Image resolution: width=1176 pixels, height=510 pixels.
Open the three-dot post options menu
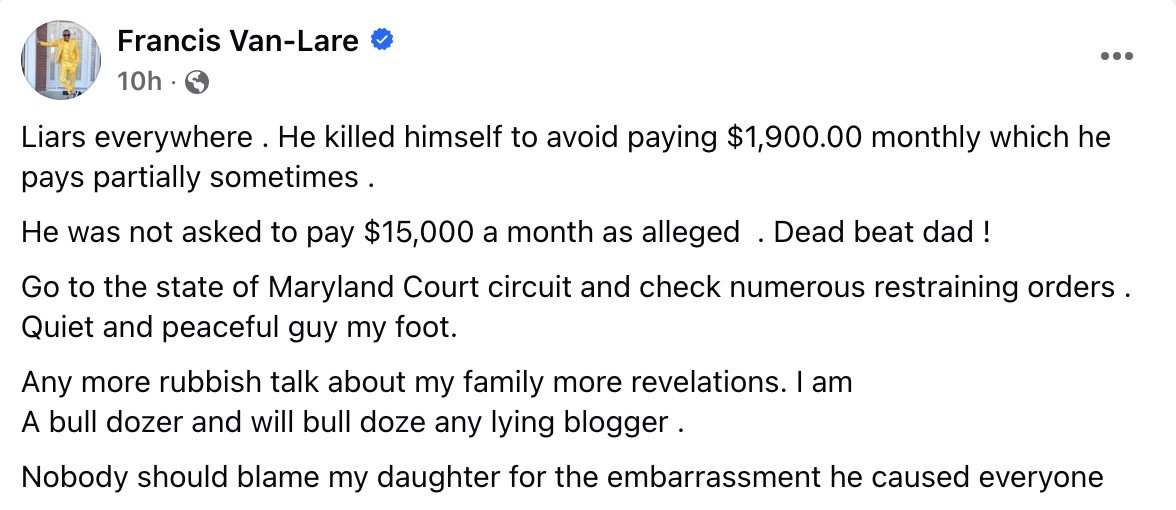[x=1116, y=56]
